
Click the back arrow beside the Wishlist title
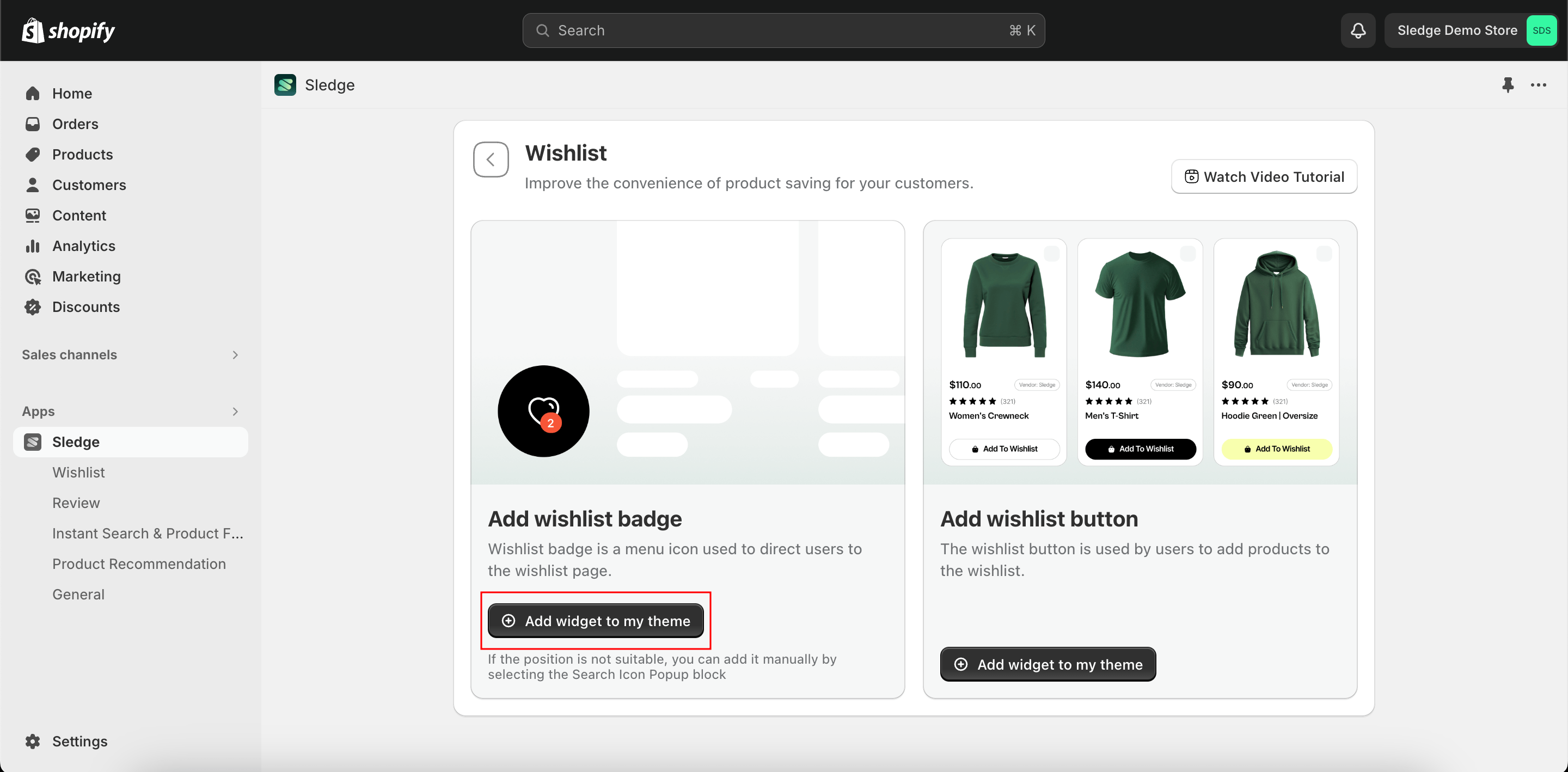[x=491, y=160]
